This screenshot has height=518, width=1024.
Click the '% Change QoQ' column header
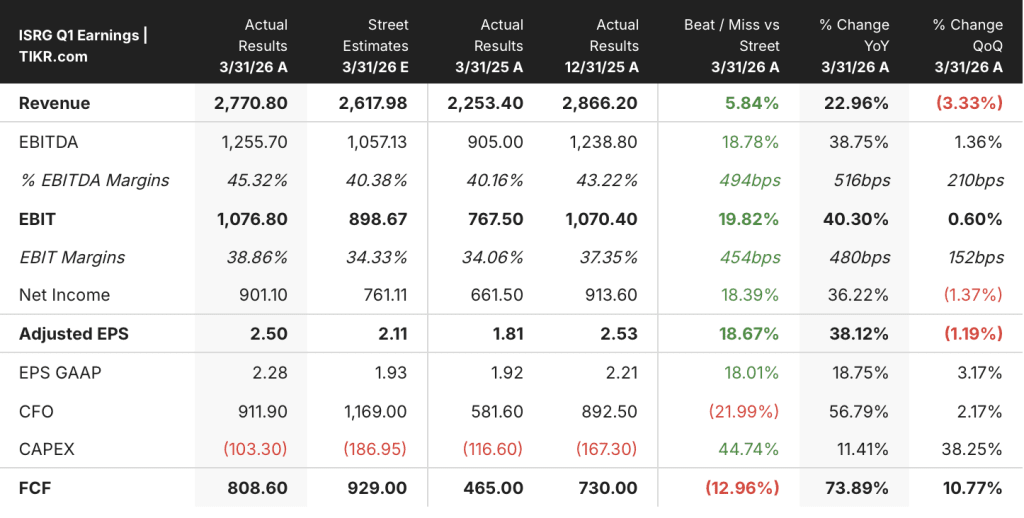[x=968, y=46]
